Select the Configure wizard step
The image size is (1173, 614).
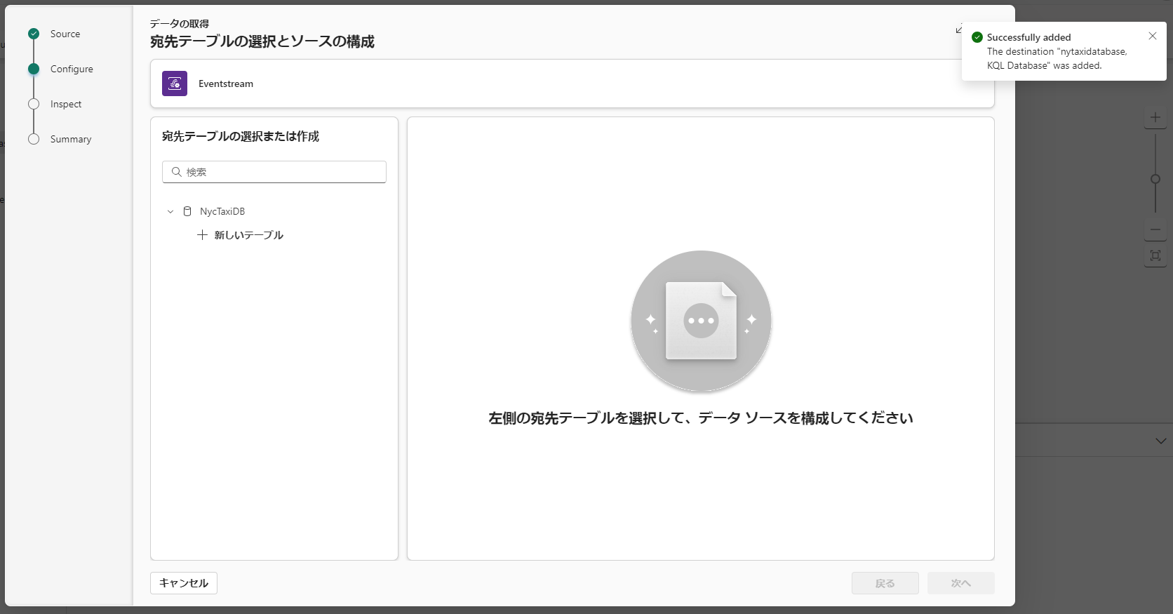point(72,69)
